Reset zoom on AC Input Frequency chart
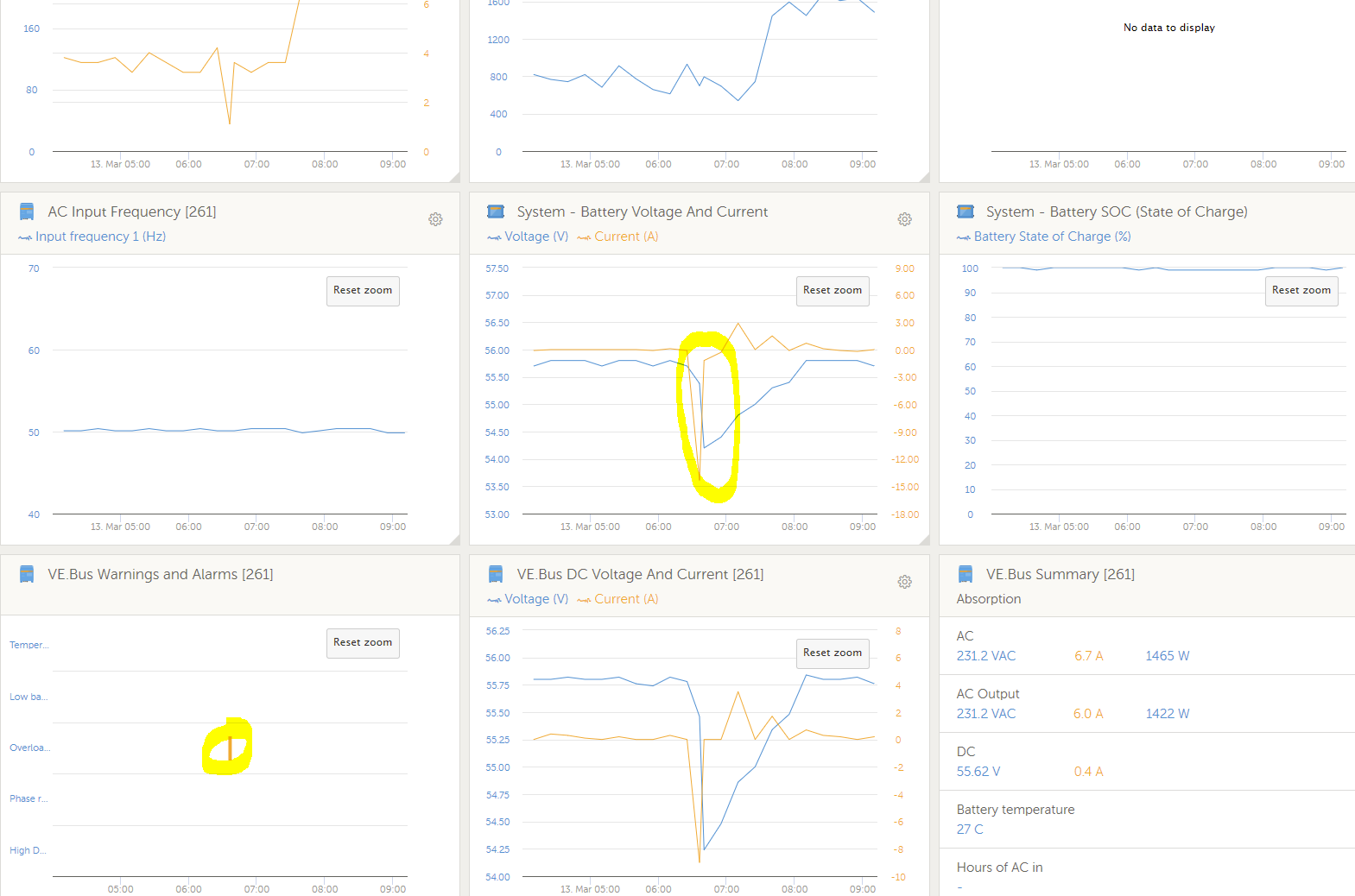Screen dimensions: 1355x896 tap(363, 291)
